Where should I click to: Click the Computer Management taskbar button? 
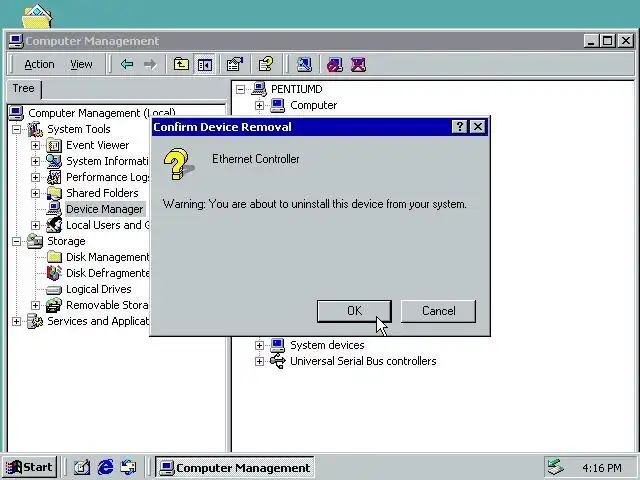(235, 467)
